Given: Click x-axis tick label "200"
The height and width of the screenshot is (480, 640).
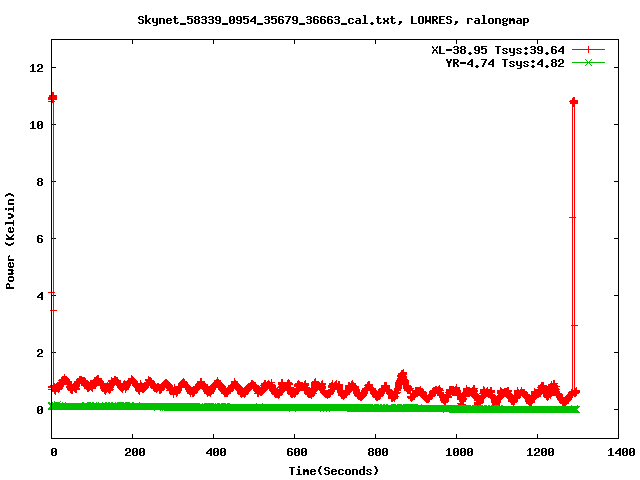Looking at the screenshot, I should 134,452.
